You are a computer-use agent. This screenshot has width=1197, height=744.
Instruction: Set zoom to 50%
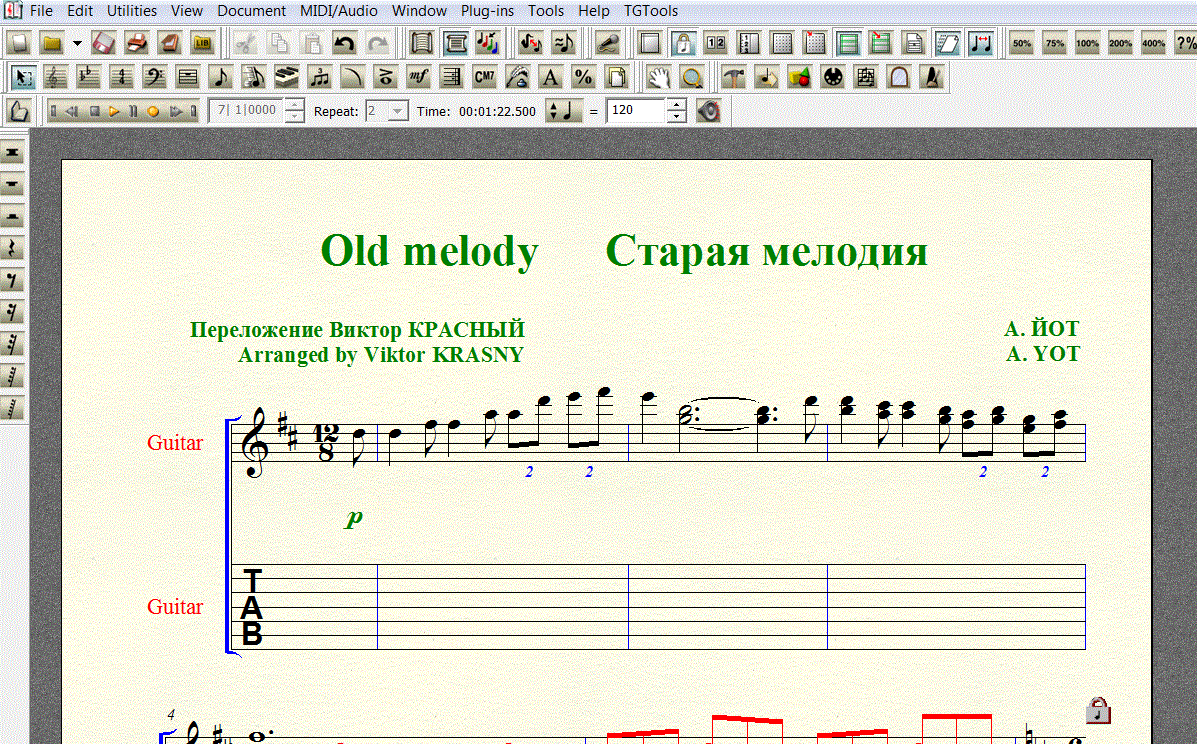coord(1021,43)
